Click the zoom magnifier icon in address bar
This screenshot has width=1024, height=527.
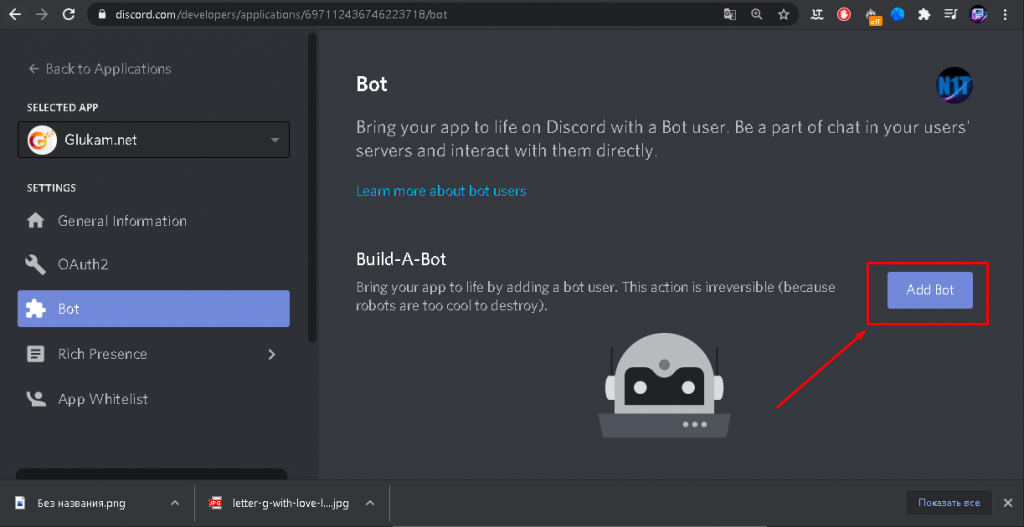(756, 14)
